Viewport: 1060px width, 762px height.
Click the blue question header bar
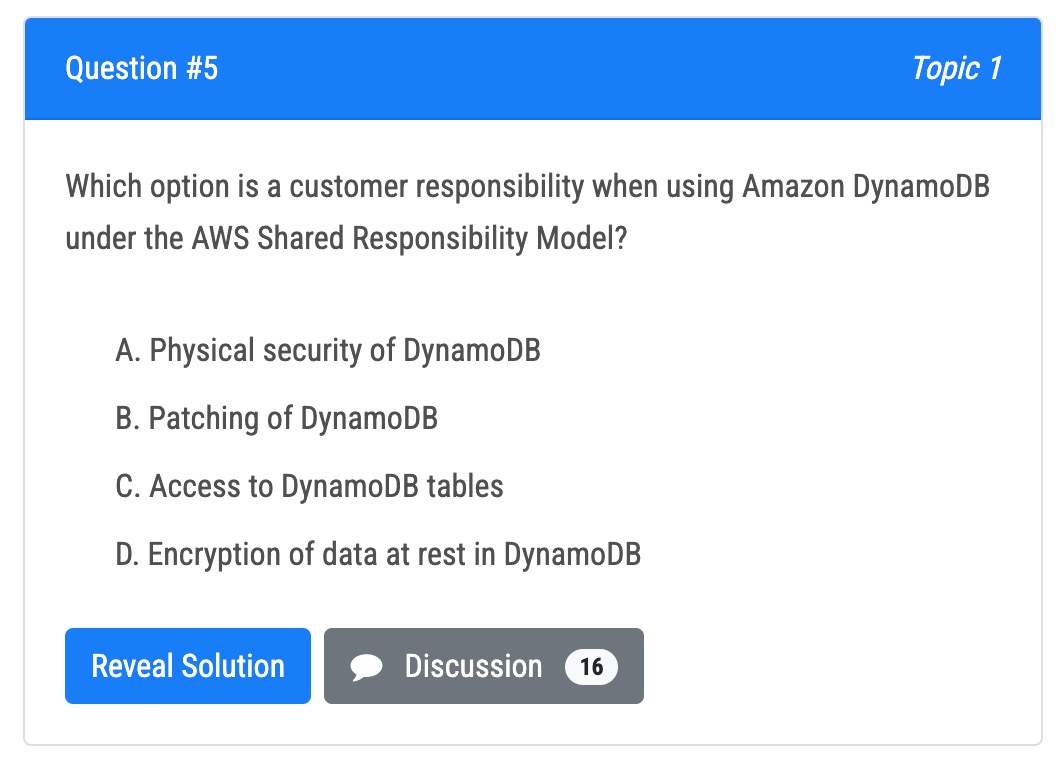pos(560,68)
